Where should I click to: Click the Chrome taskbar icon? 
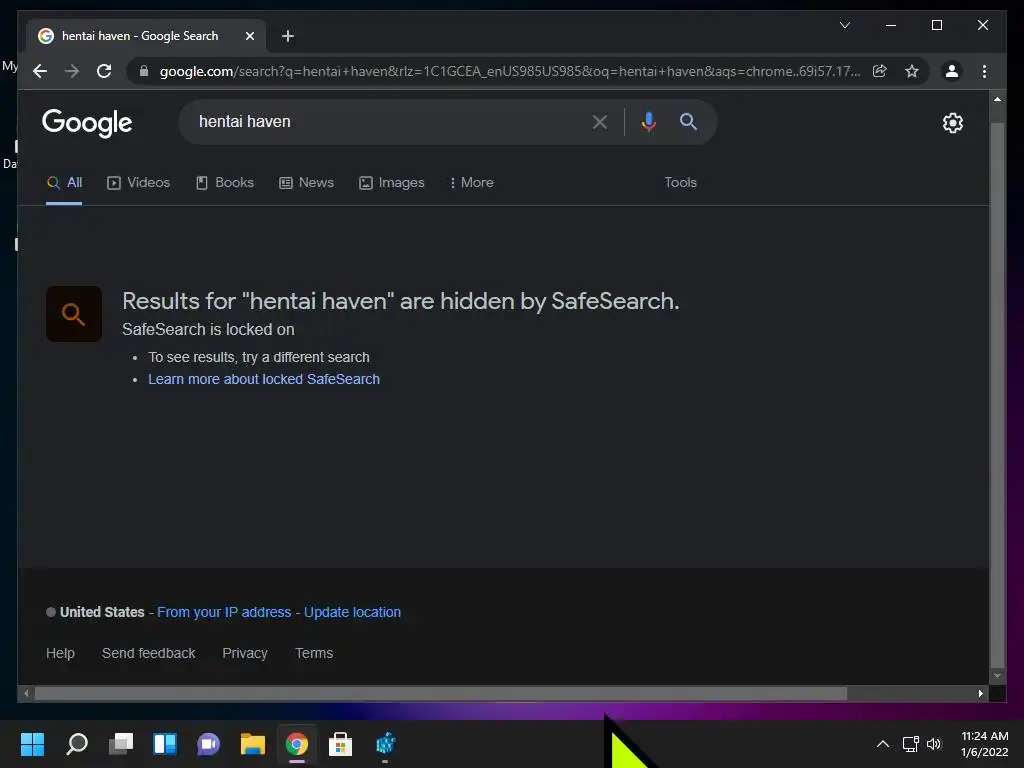pos(296,744)
